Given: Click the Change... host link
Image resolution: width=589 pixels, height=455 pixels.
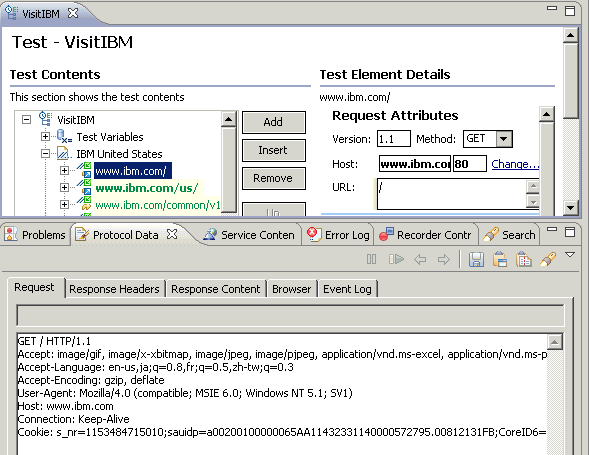Looking at the screenshot, I should [x=515, y=164].
